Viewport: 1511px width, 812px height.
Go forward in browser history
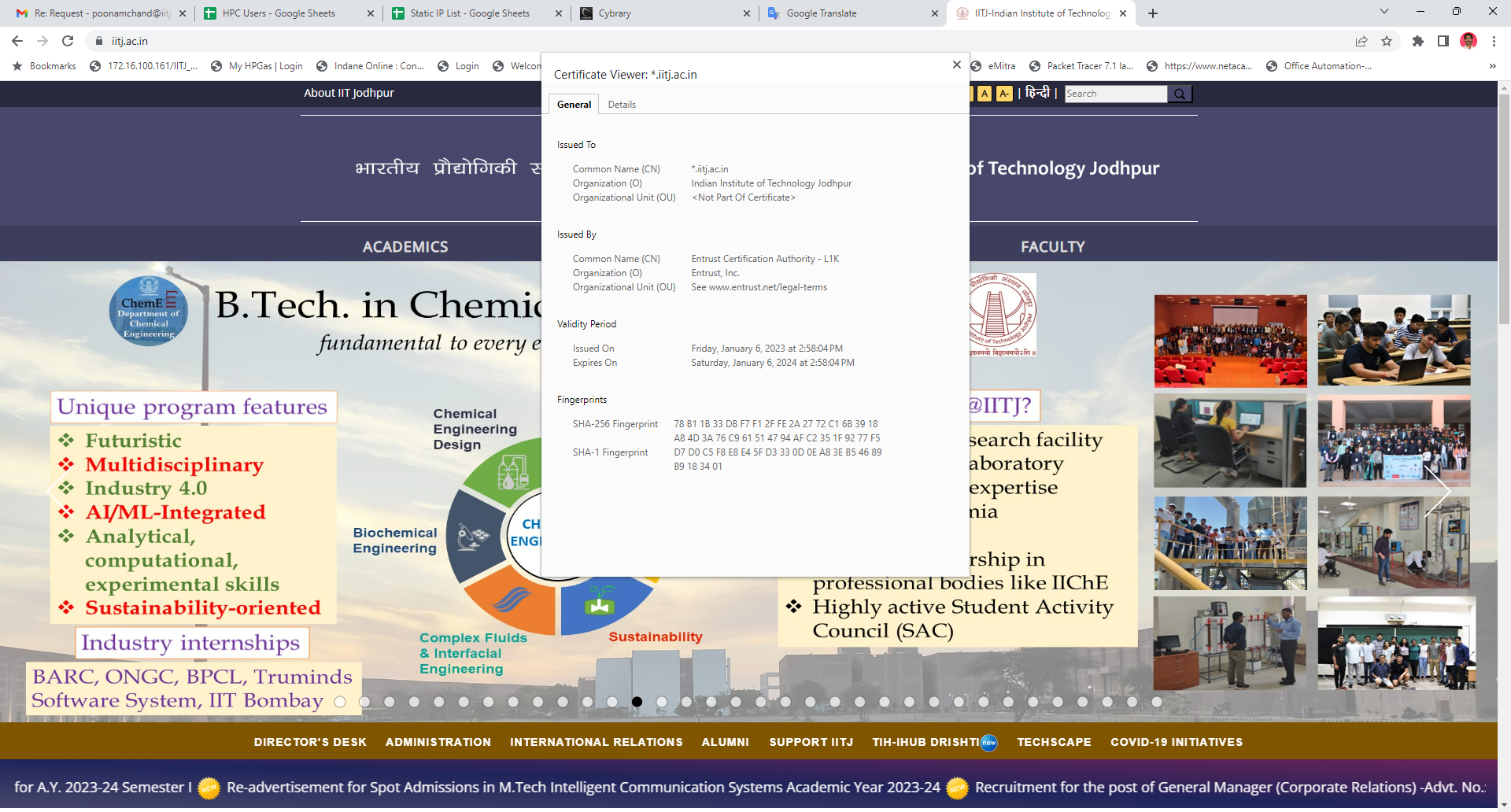pos(42,41)
